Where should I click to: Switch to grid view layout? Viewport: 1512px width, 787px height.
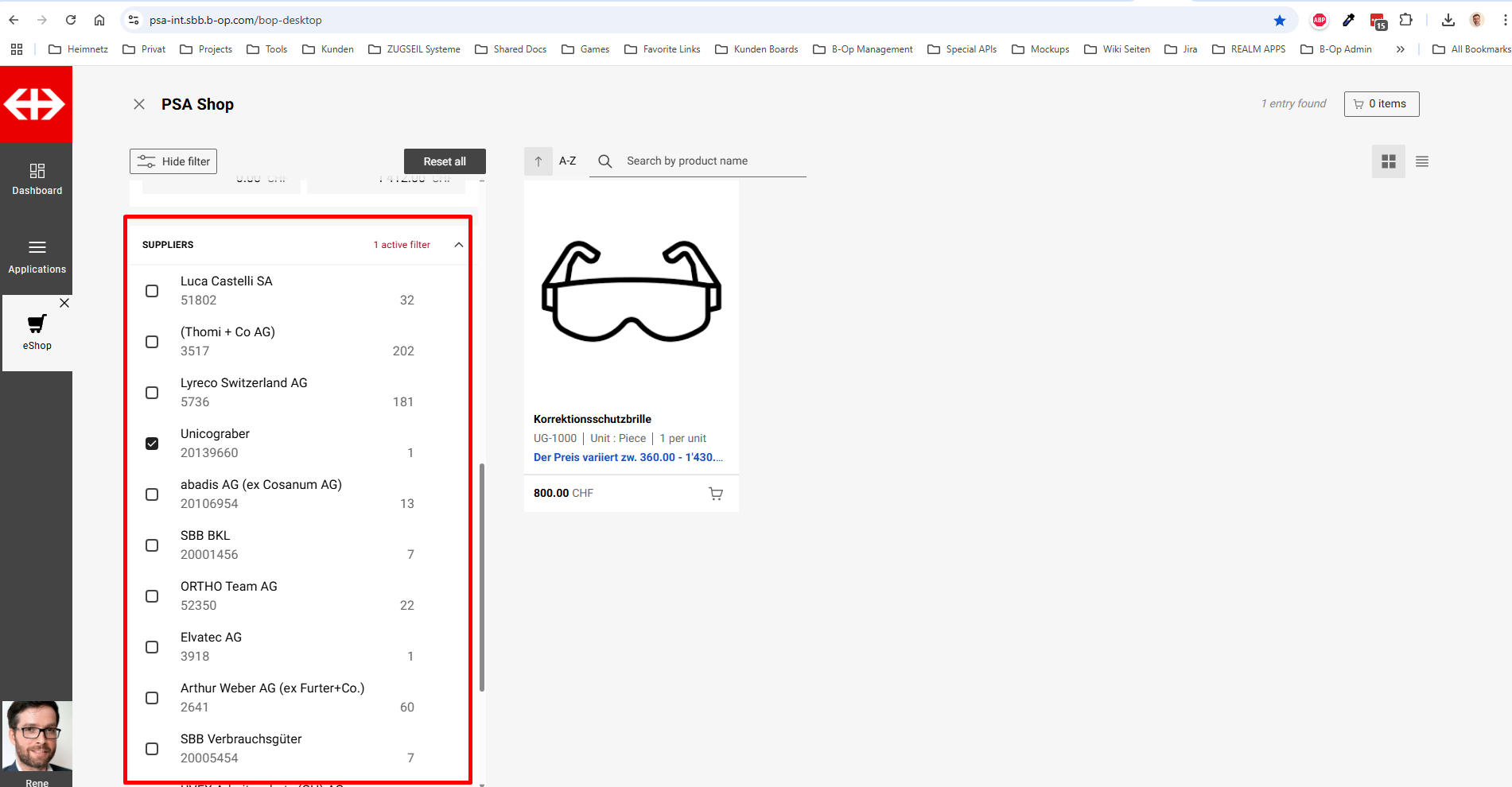pyautogui.click(x=1388, y=161)
